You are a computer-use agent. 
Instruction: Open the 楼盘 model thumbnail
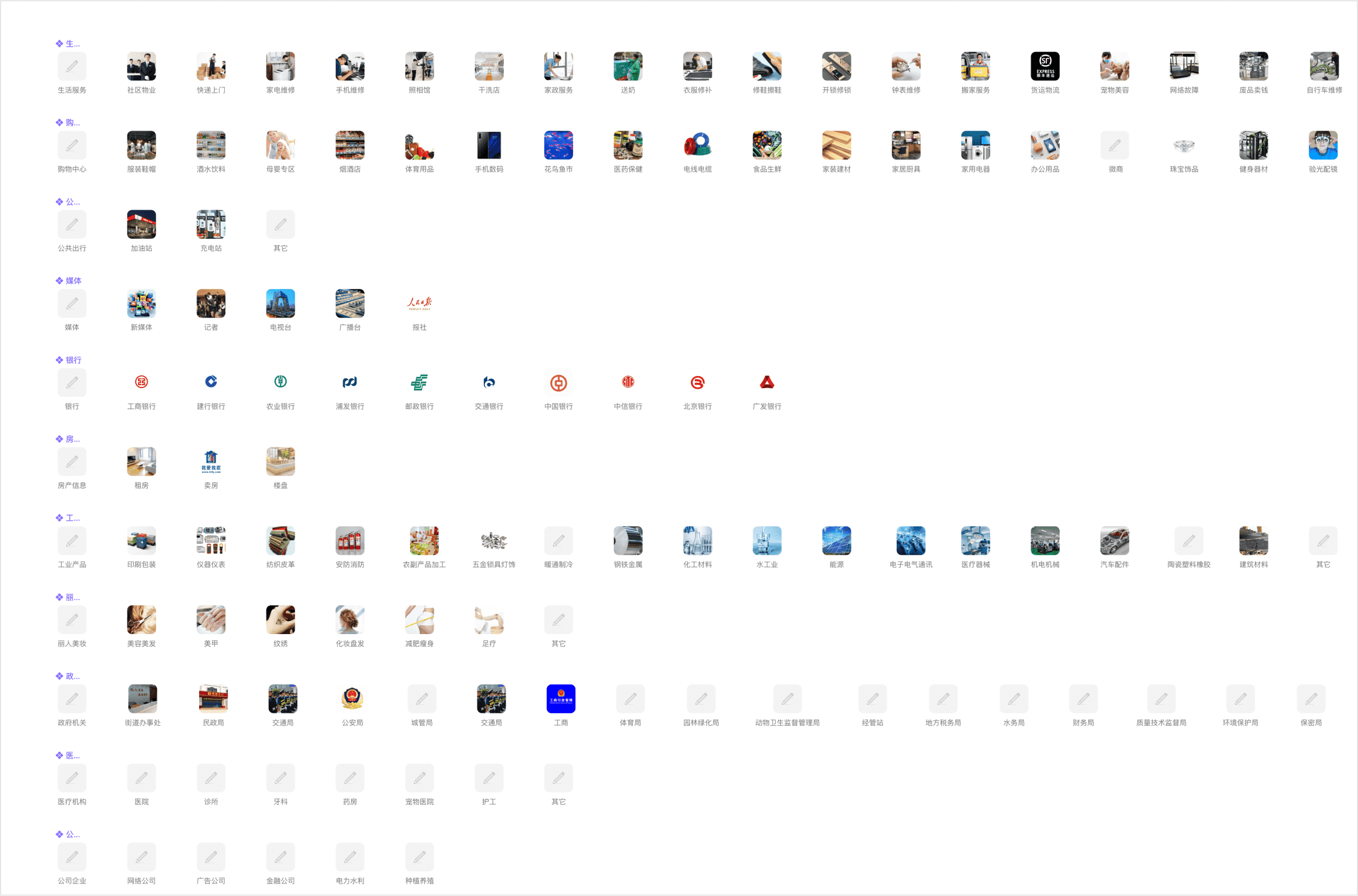pos(281,462)
